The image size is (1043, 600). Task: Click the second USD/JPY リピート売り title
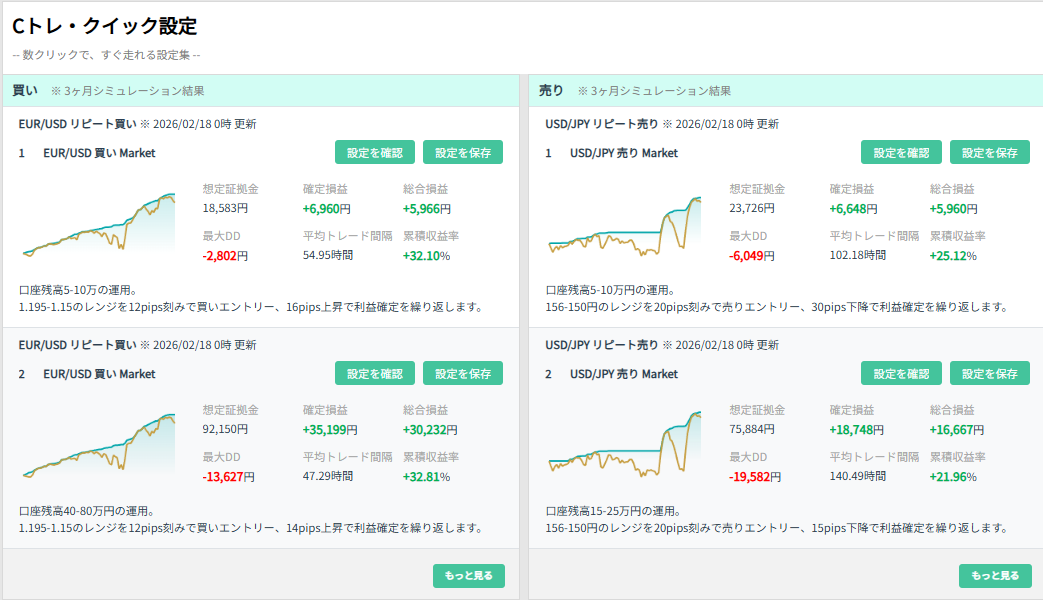601,345
